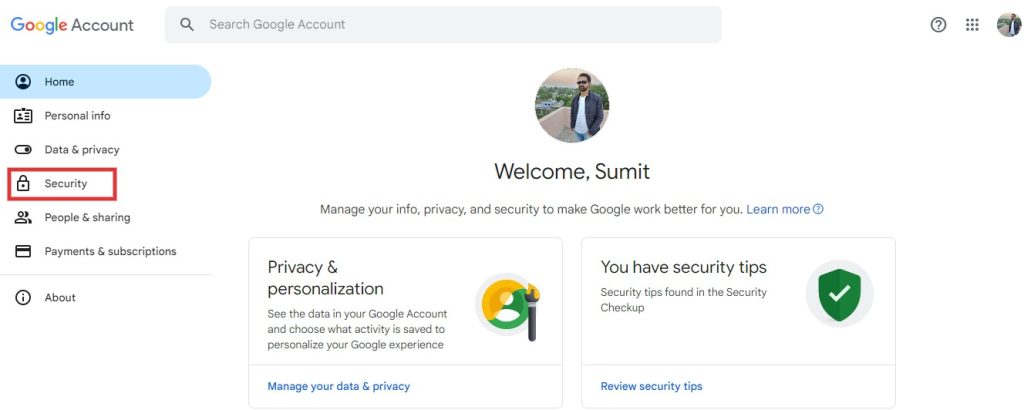The width and height of the screenshot is (1024, 410).
Task: Click the Google Account logo
Action: click(72, 25)
